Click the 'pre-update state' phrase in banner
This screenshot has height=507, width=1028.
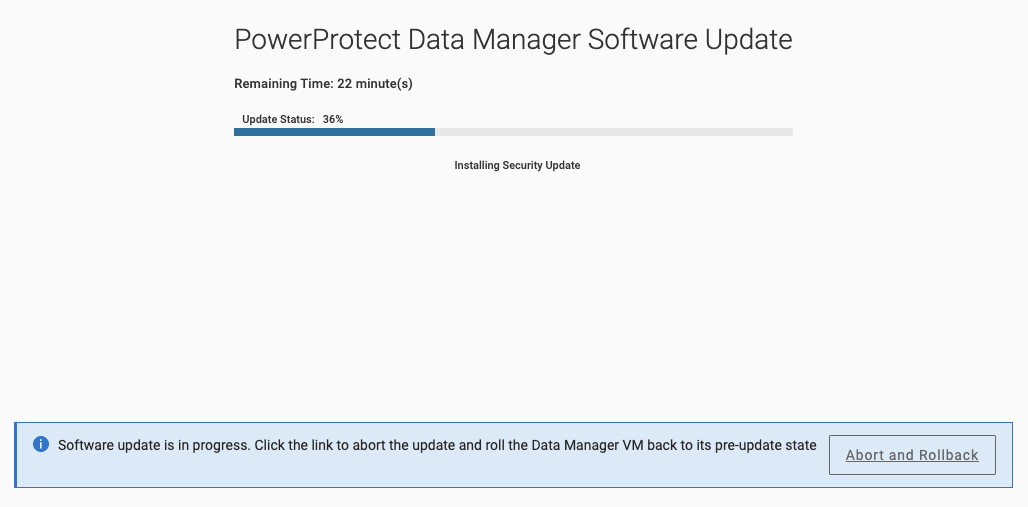click(x=767, y=445)
